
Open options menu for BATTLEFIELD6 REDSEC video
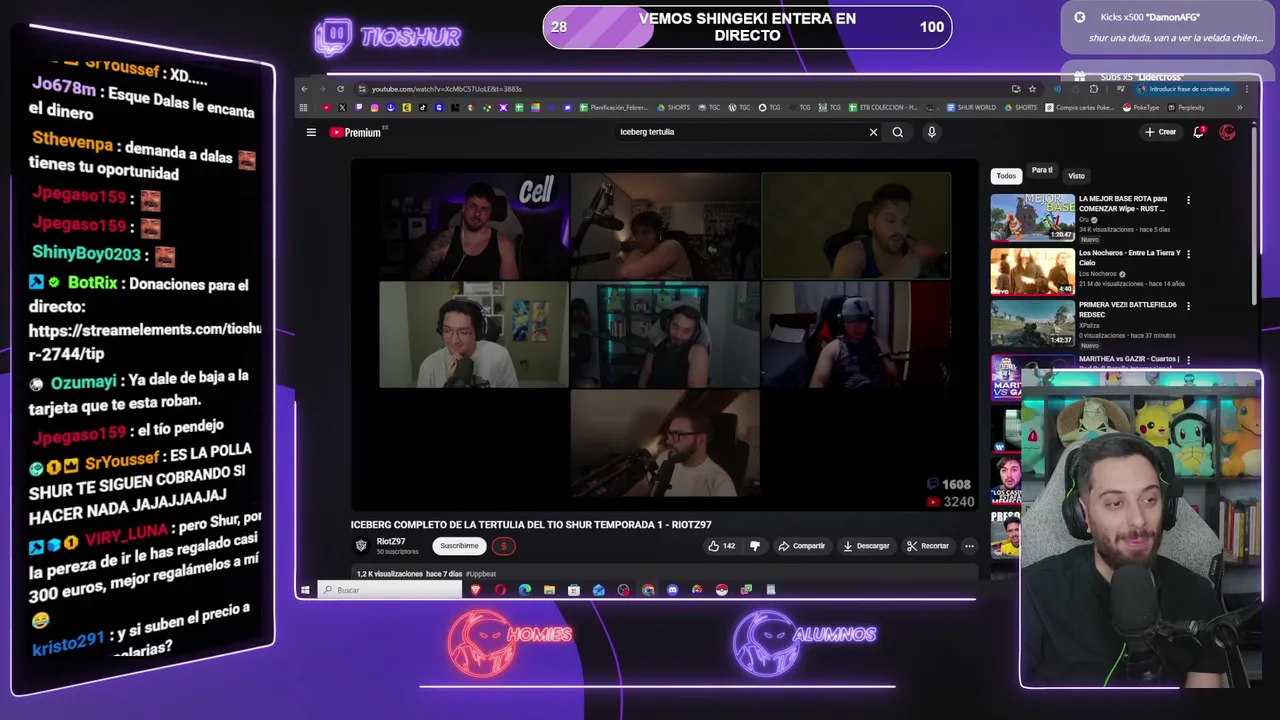coord(1188,306)
